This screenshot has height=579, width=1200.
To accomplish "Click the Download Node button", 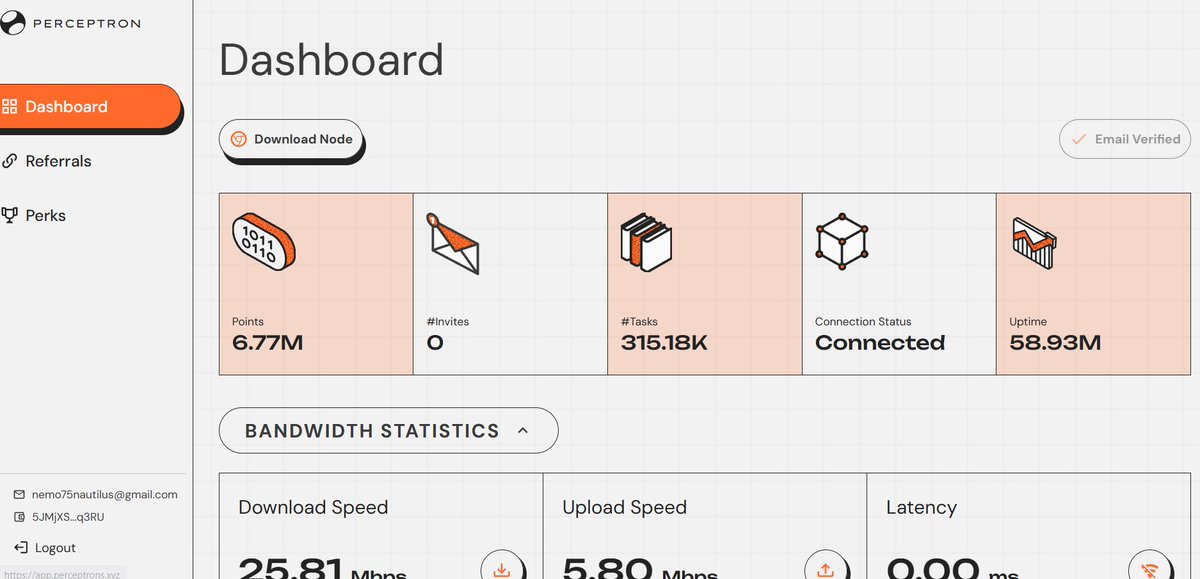I will click(291, 139).
